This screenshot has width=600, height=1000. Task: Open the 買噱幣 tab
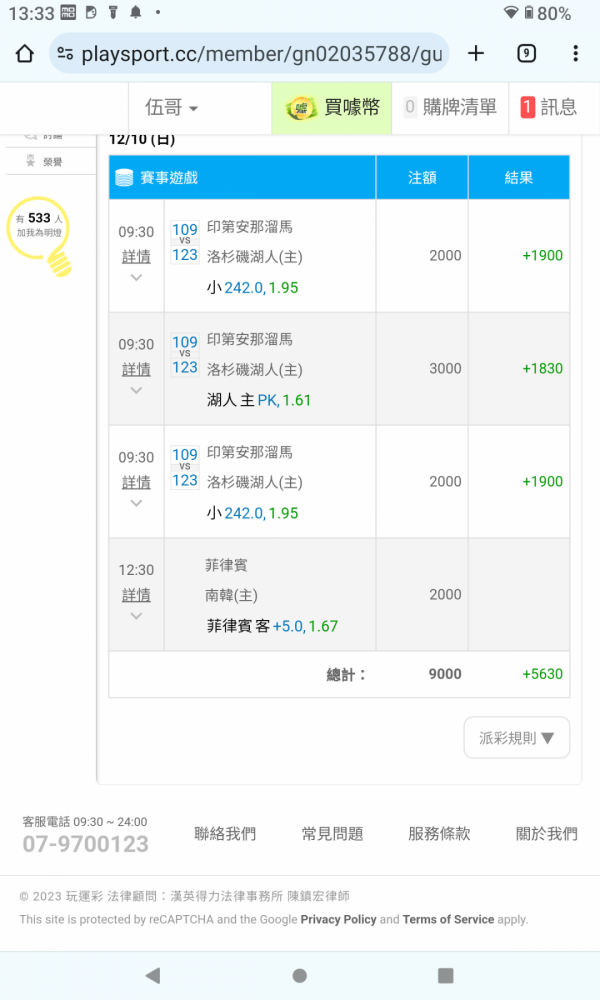(x=332, y=107)
